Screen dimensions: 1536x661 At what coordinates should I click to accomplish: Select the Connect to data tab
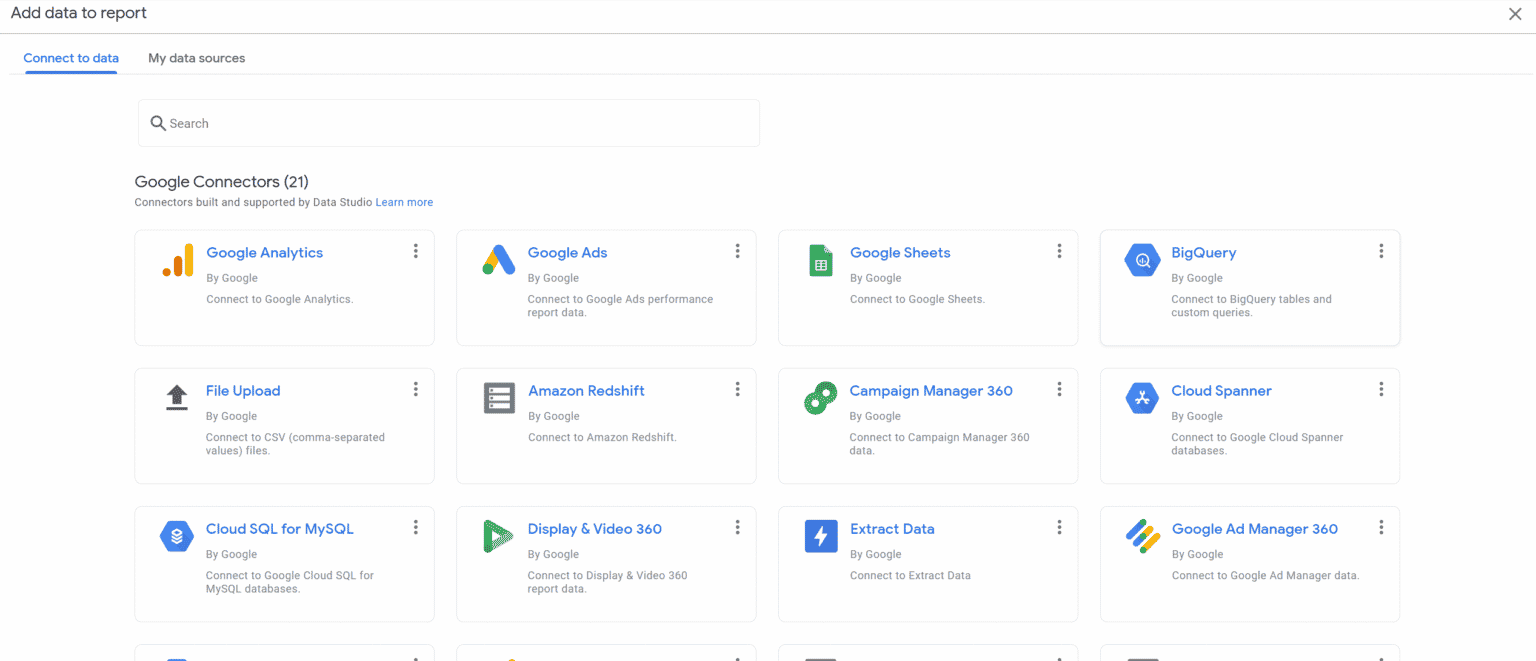[x=71, y=58]
